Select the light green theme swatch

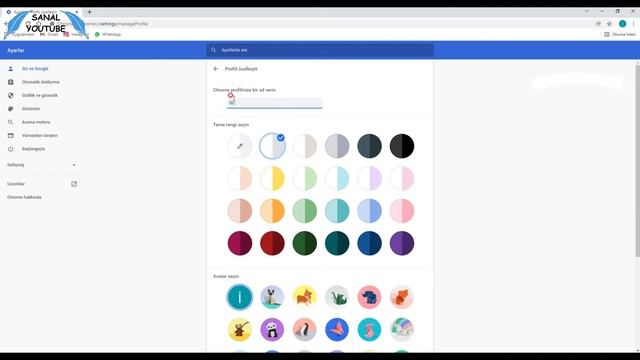point(304,178)
